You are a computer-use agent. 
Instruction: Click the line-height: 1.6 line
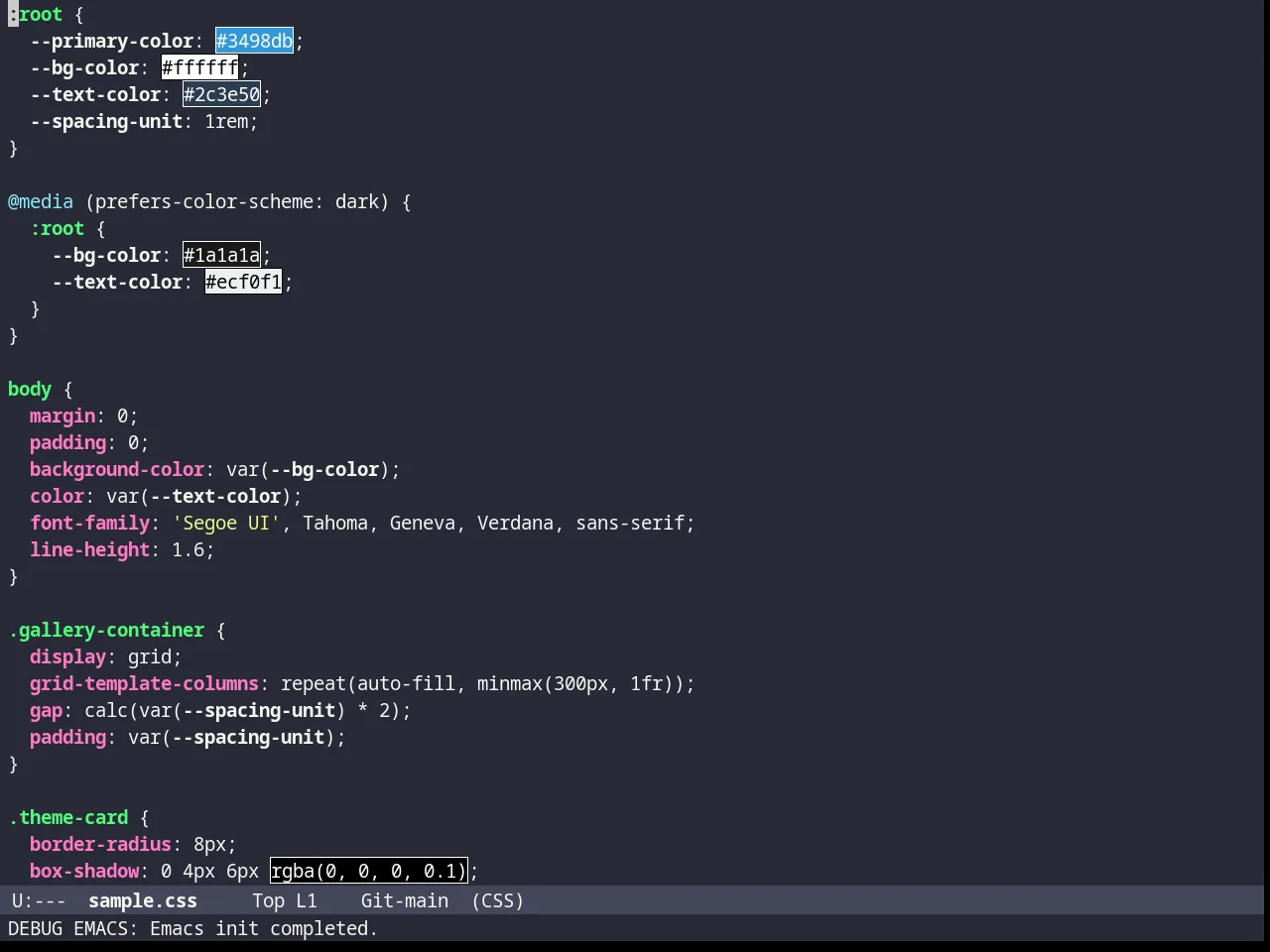pyautogui.click(x=122, y=549)
